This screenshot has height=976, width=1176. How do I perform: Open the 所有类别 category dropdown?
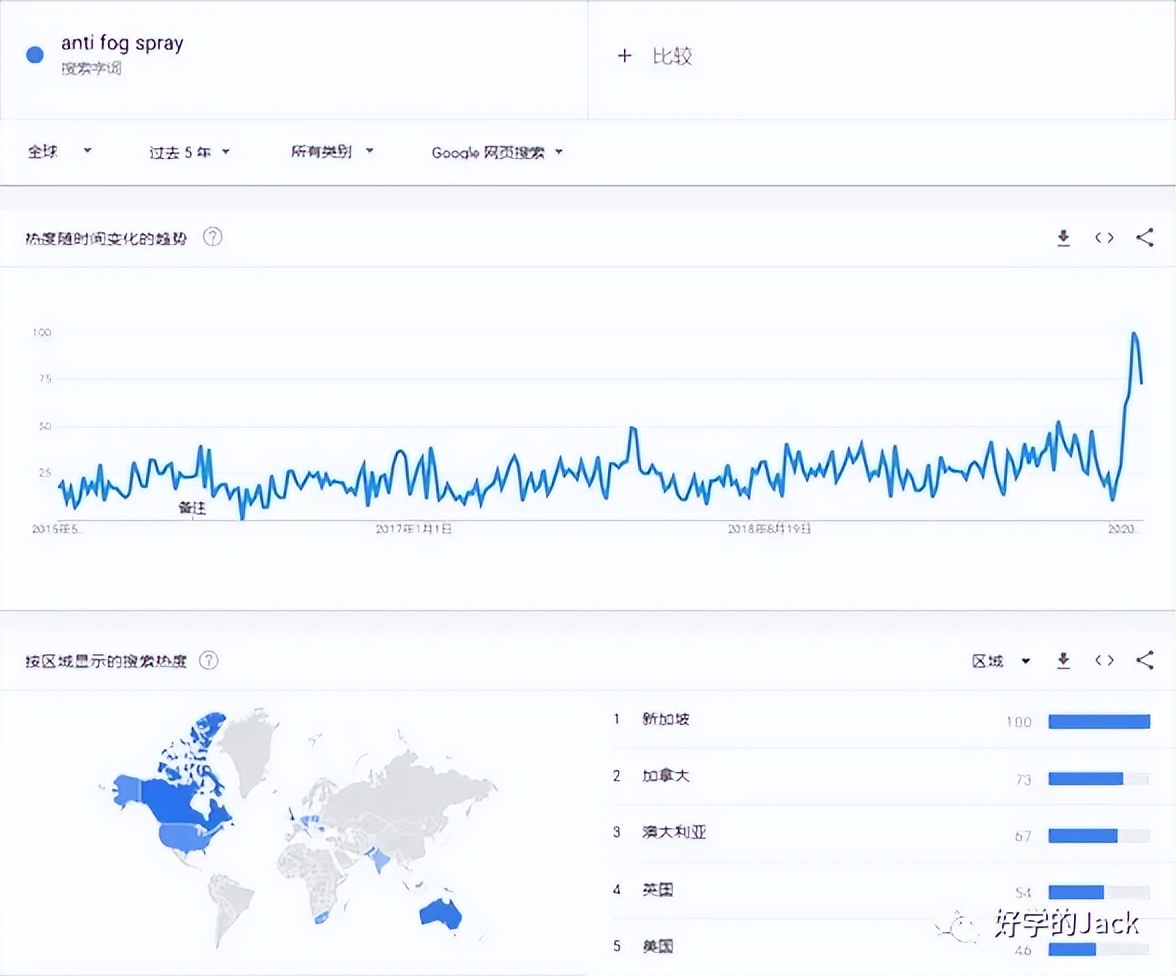[x=332, y=152]
